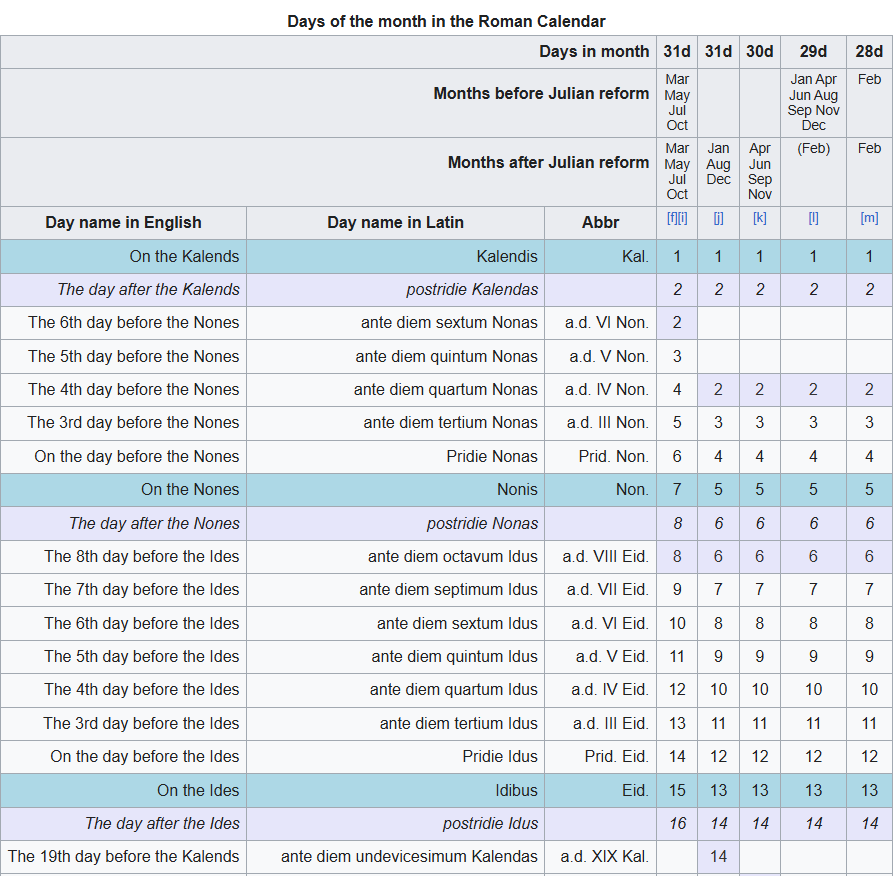Open footnote link [i]
Screen dimensions: 894x876
(x=683, y=218)
